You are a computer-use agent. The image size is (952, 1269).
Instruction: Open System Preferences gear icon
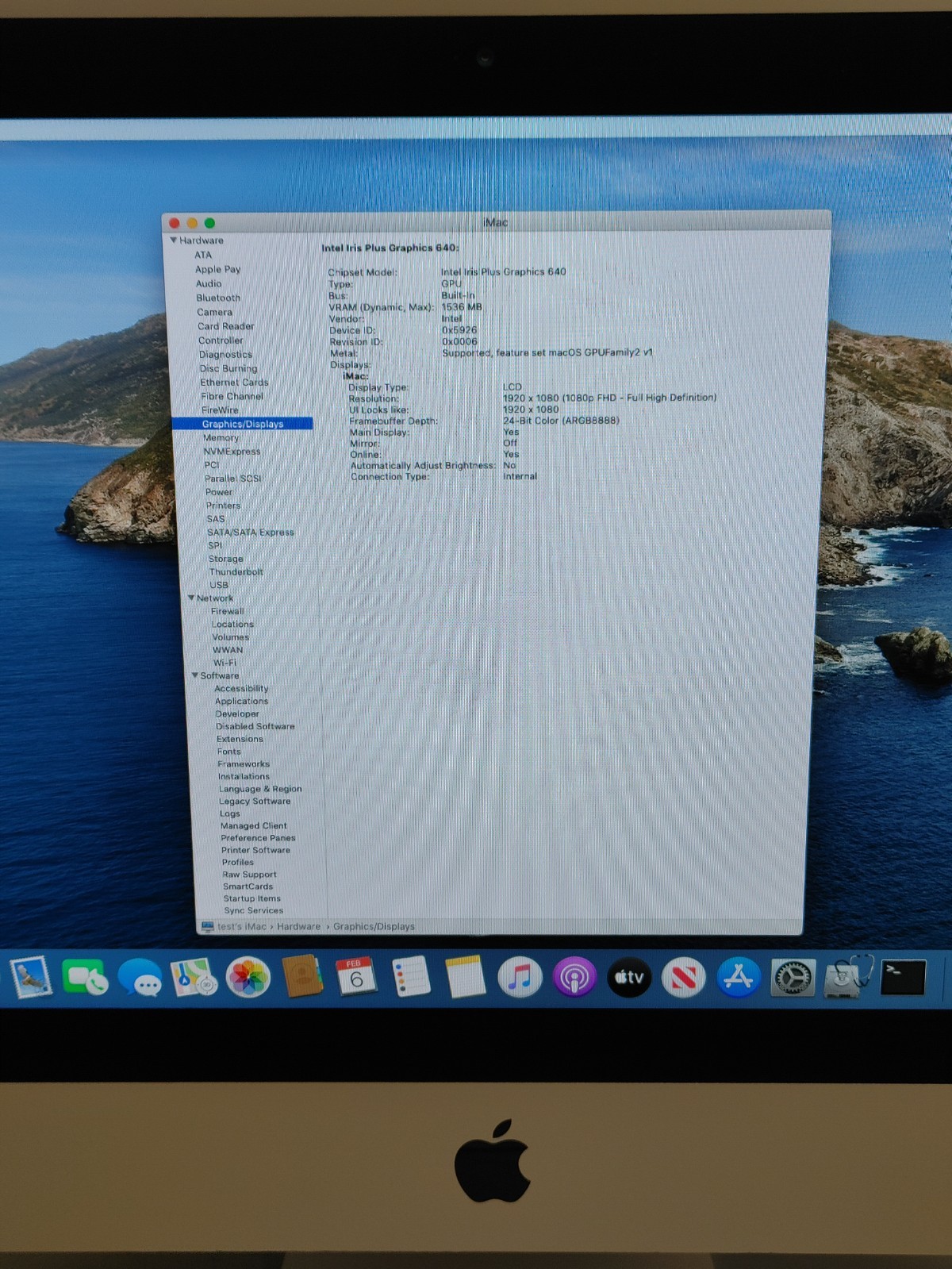793,977
